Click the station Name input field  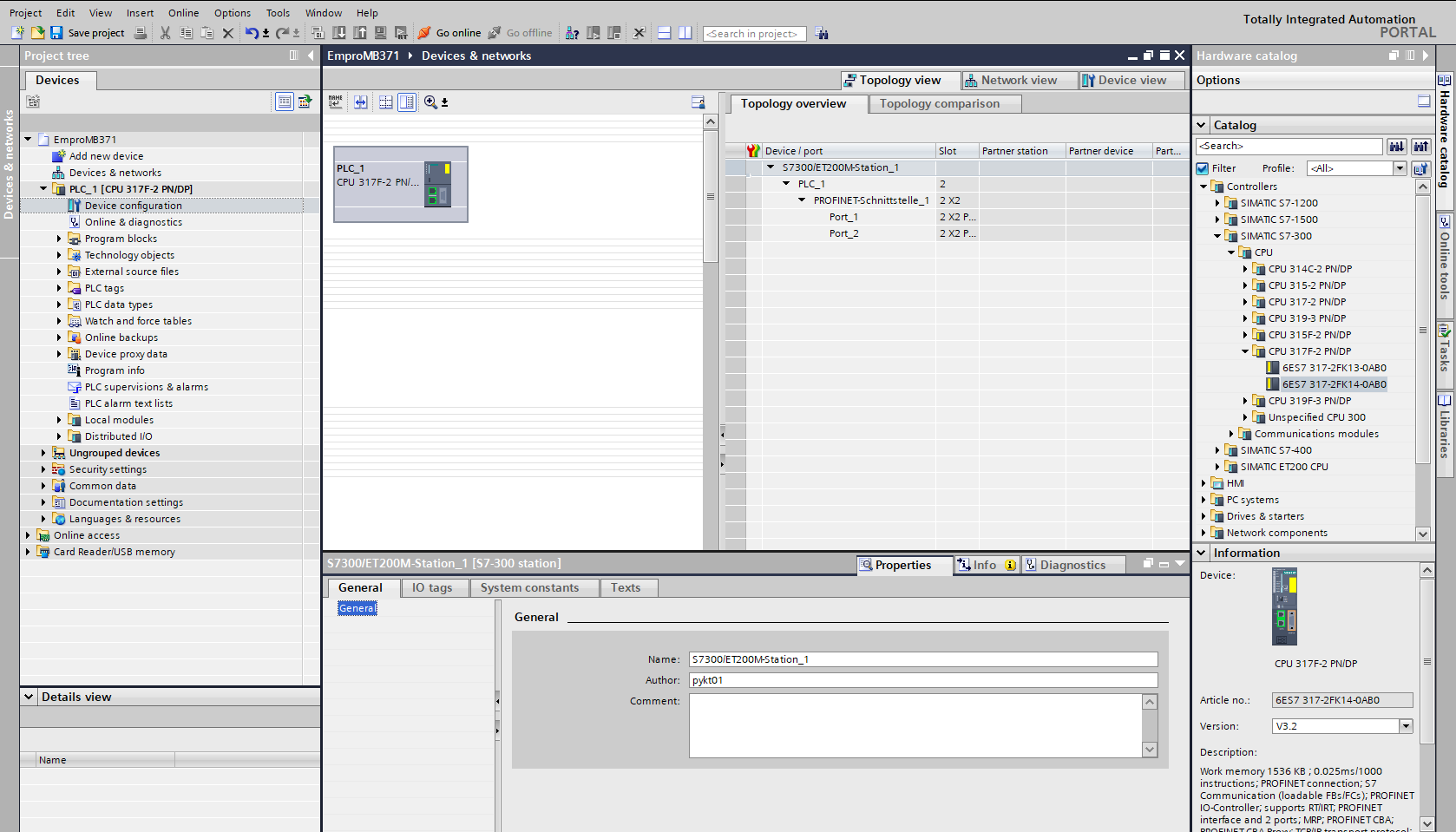(x=923, y=659)
